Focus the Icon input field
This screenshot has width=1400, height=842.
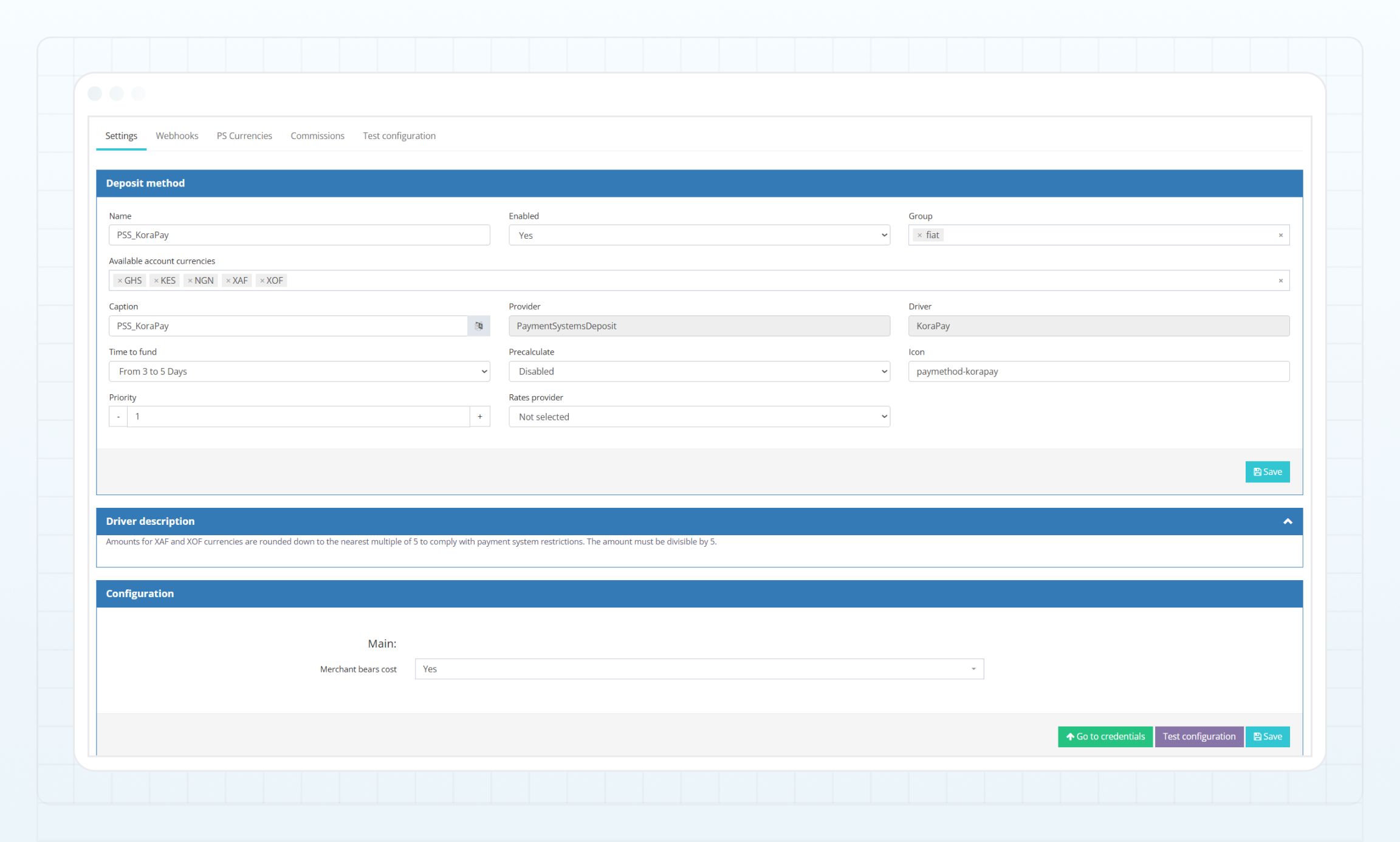coord(1099,371)
